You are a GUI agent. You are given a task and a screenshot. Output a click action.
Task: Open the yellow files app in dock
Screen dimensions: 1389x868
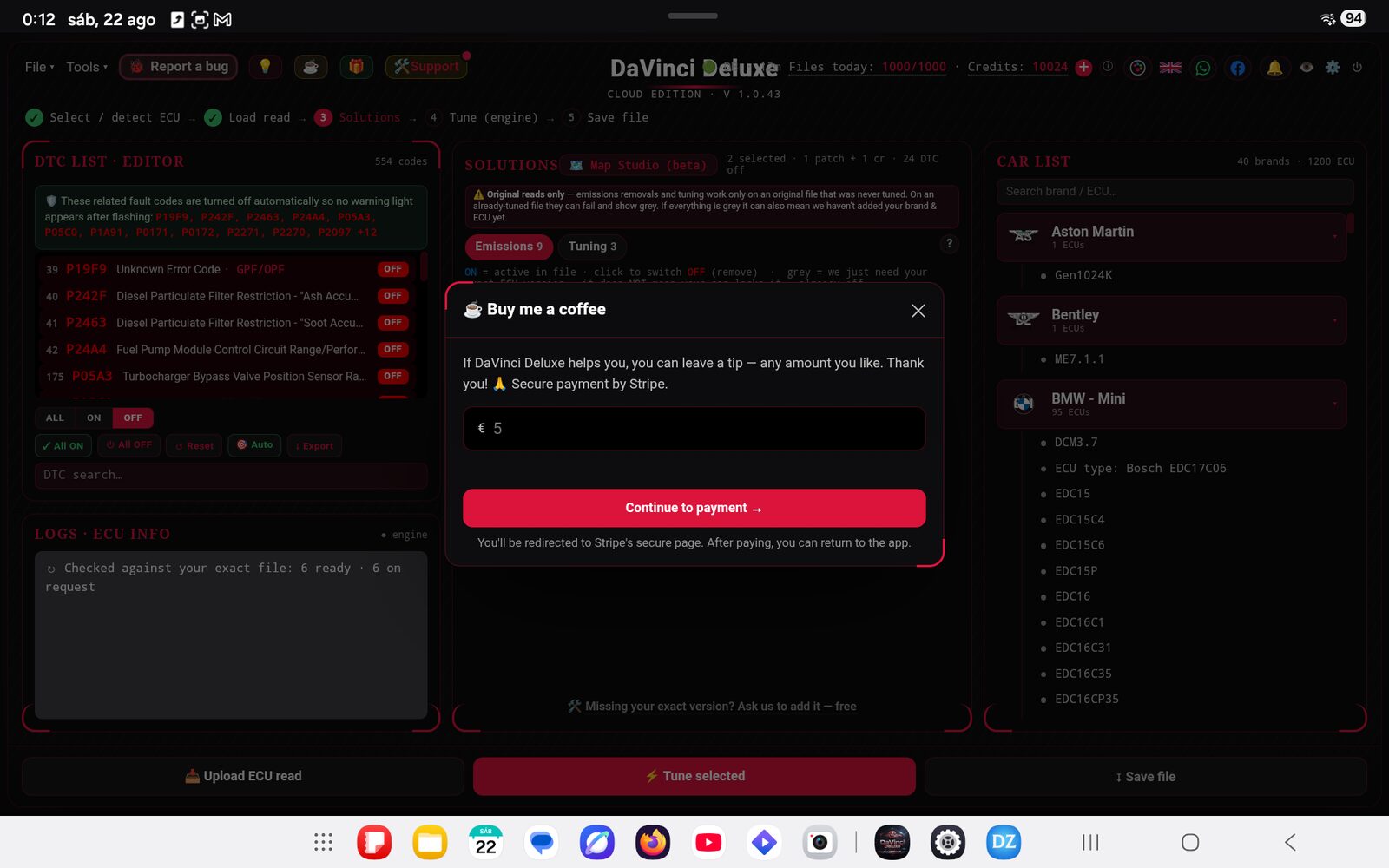pos(430,842)
